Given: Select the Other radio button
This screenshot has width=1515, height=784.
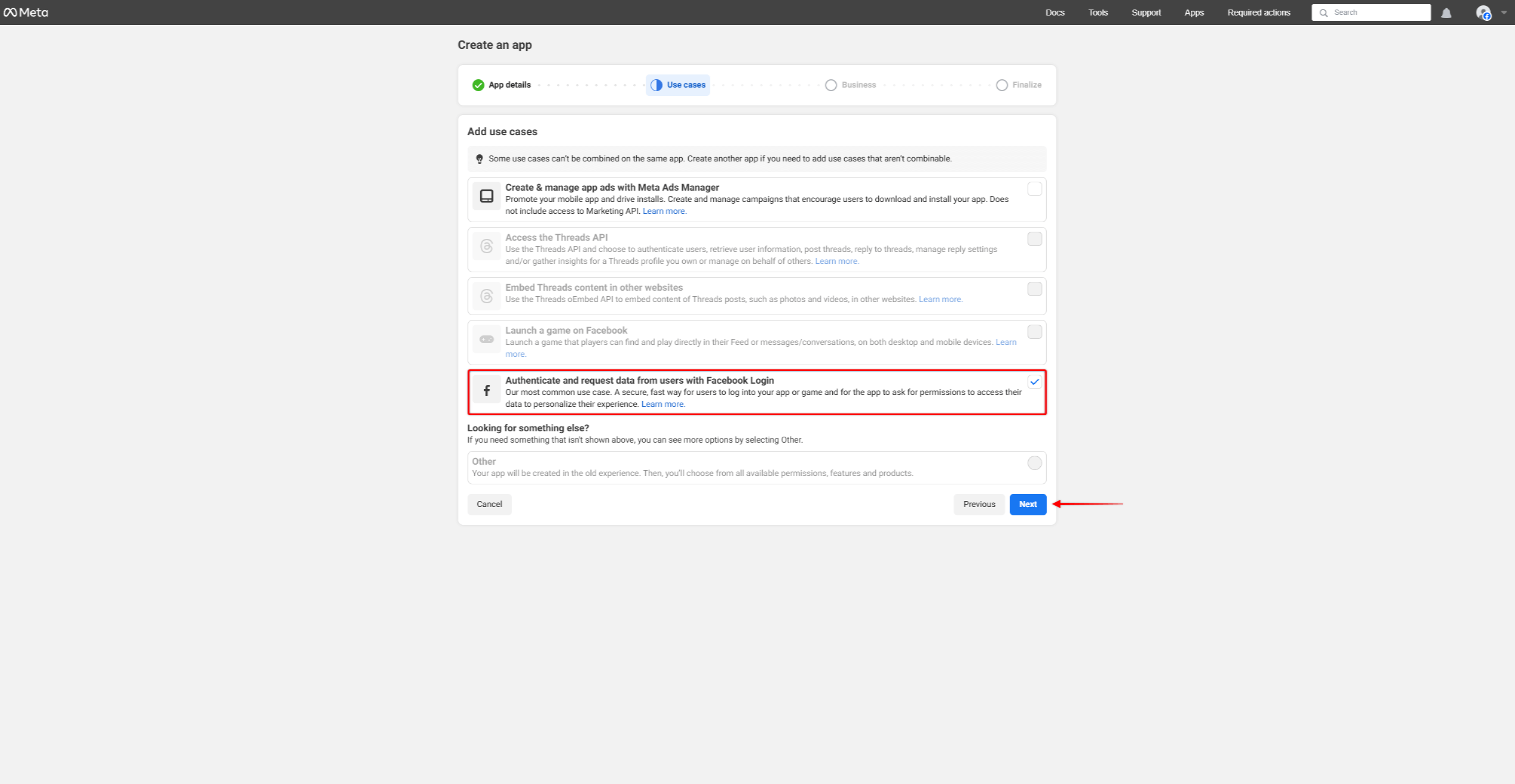Looking at the screenshot, I should click(x=1034, y=463).
